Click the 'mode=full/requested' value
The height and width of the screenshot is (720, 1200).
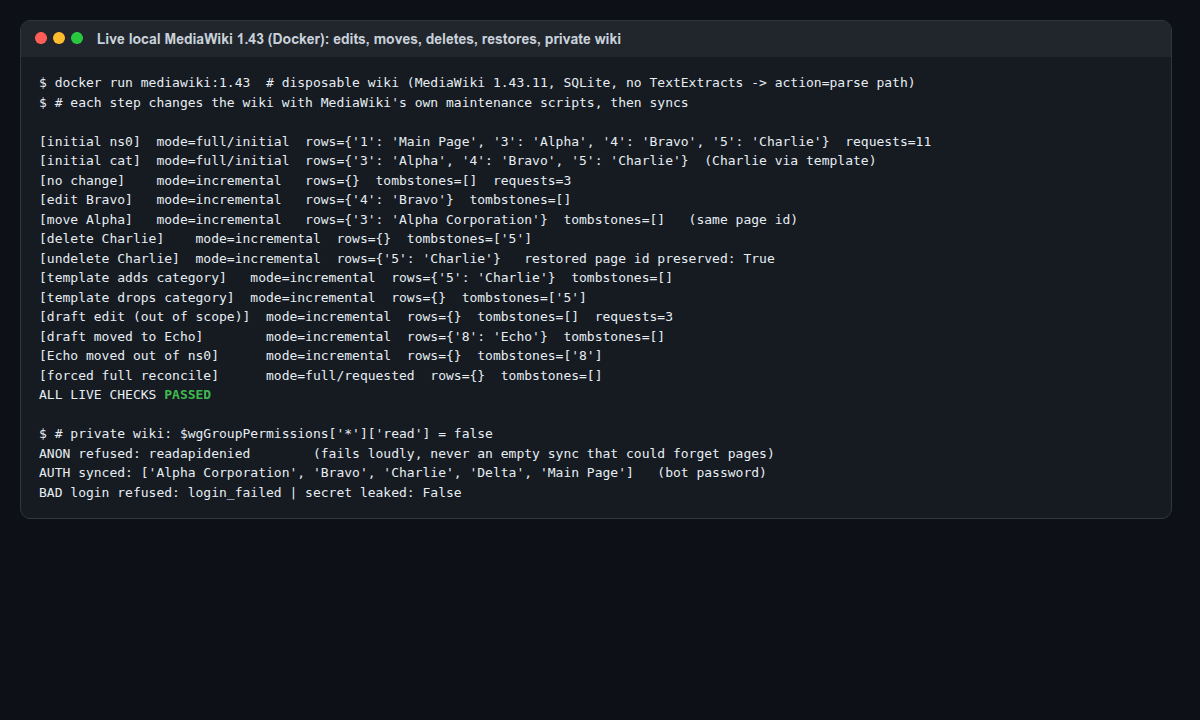[x=340, y=376]
